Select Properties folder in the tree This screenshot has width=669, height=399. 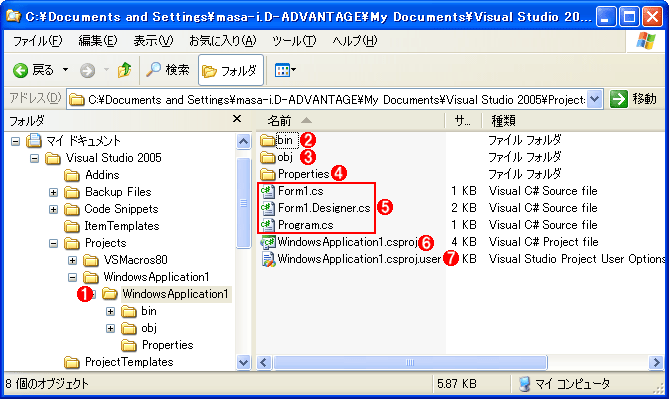pos(167,345)
